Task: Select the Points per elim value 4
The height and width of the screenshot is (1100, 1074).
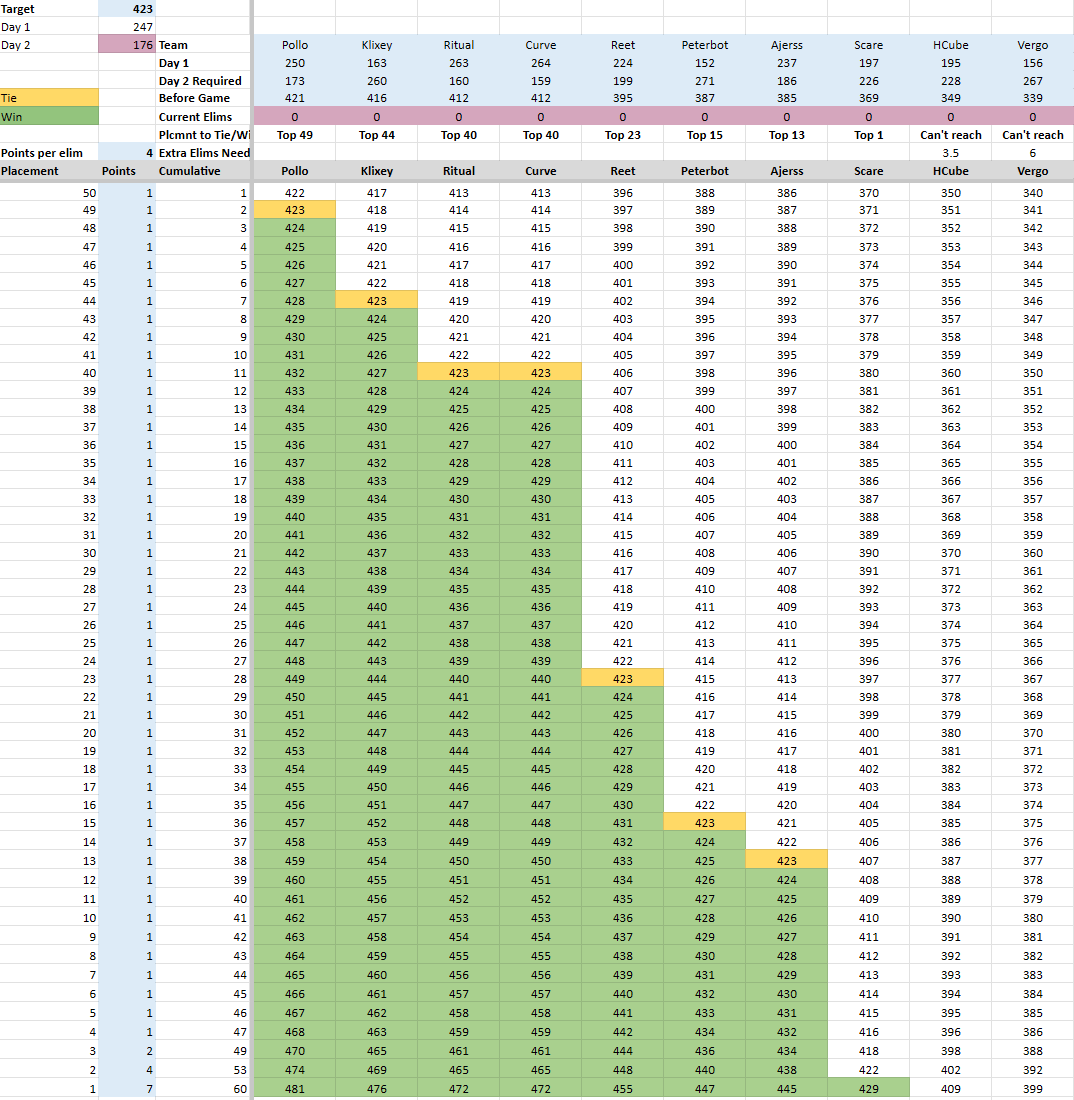Action: point(126,153)
